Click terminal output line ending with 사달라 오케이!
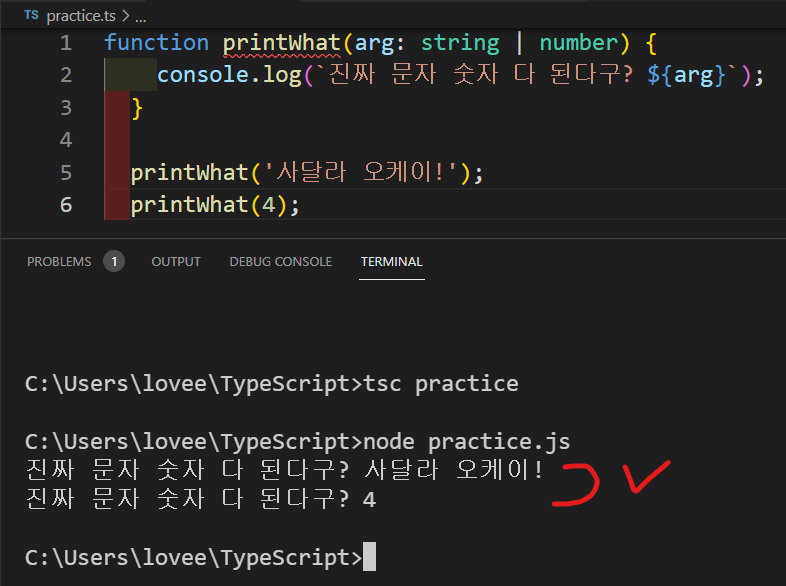 click(x=284, y=470)
